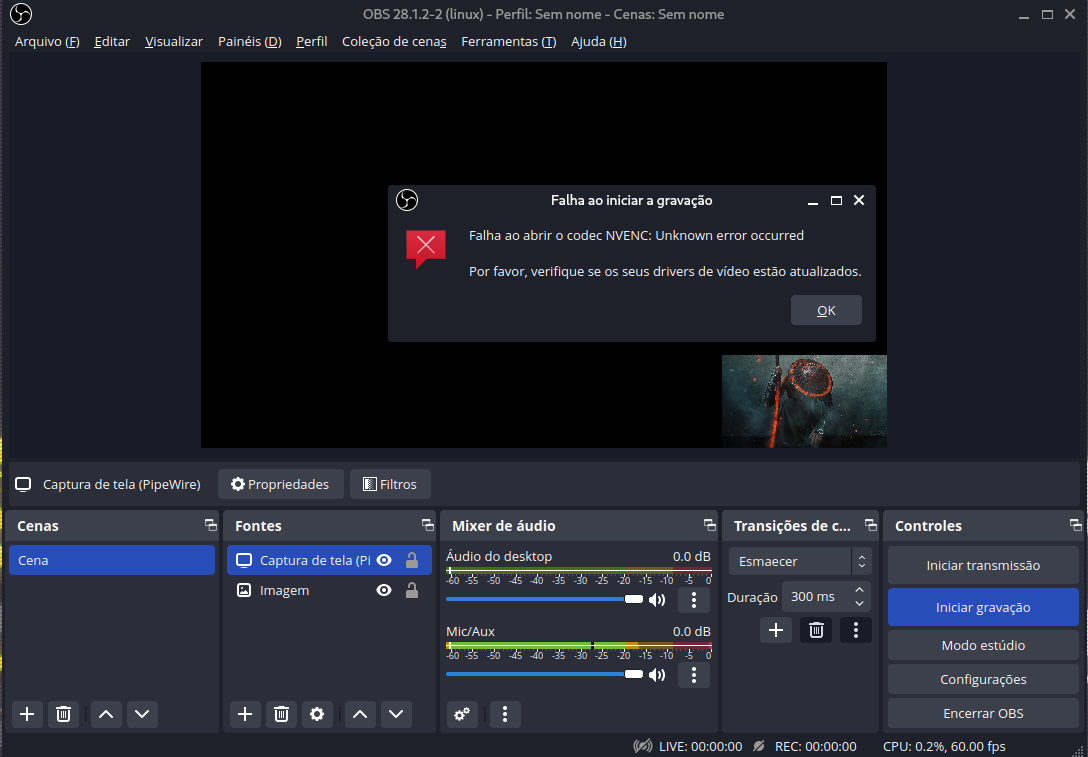Click the add scene plus icon
The width and height of the screenshot is (1088, 757).
pyautogui.click(x=28, y=714)
